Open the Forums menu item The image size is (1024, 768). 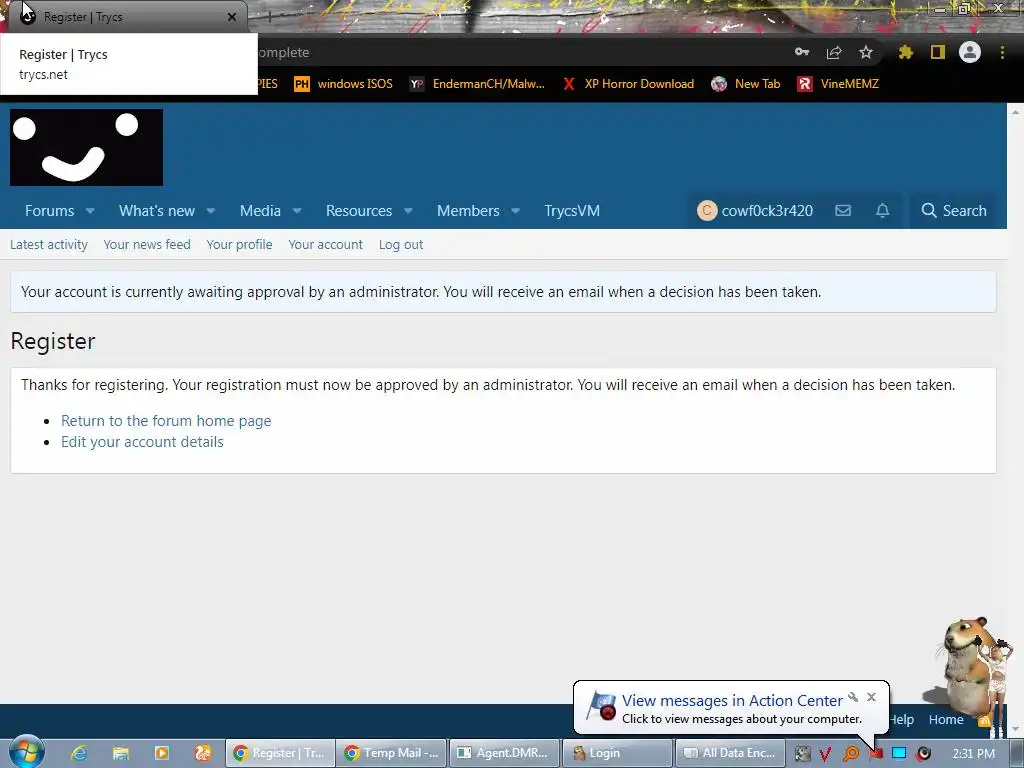point(50,211)
